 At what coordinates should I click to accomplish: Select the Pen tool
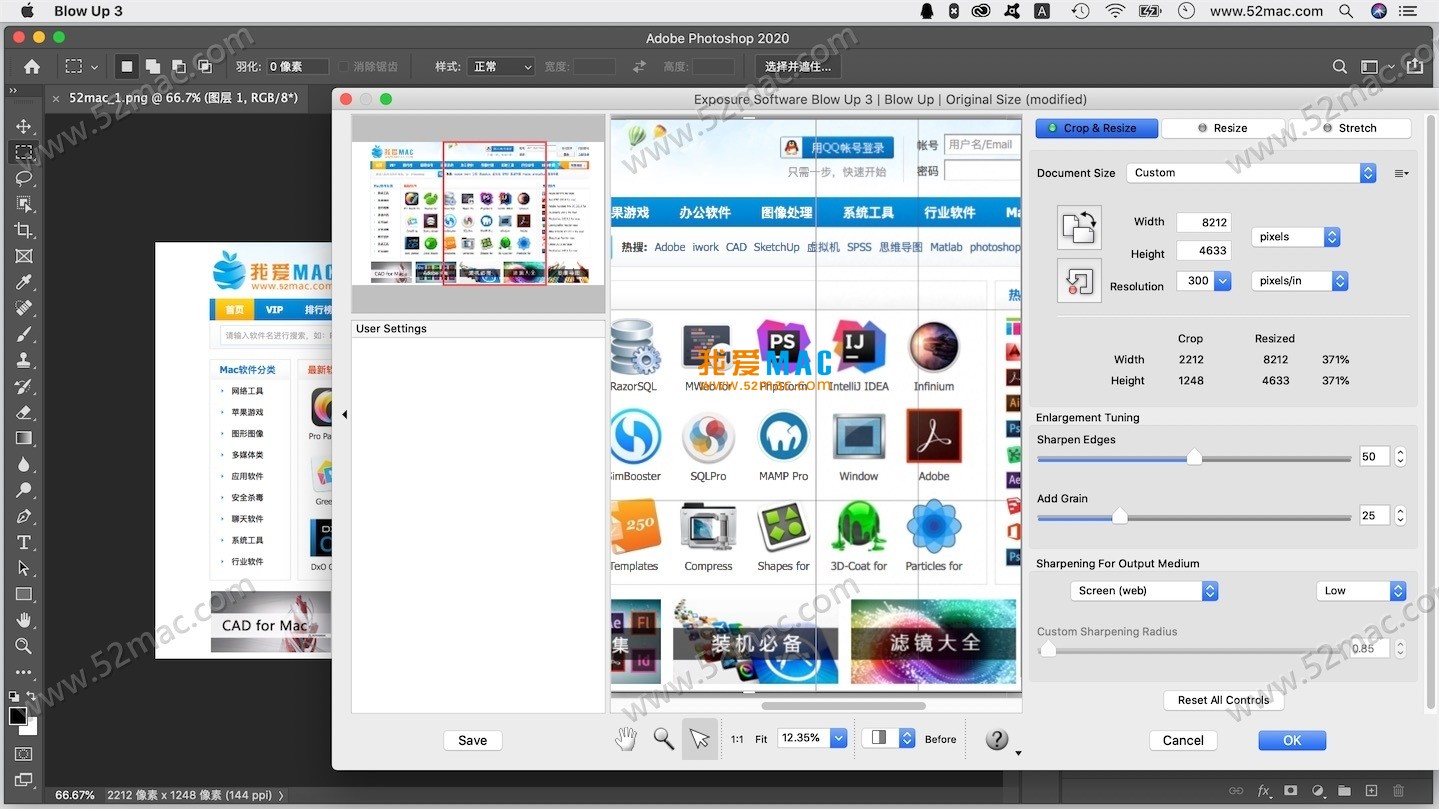[x=23, y=516]
